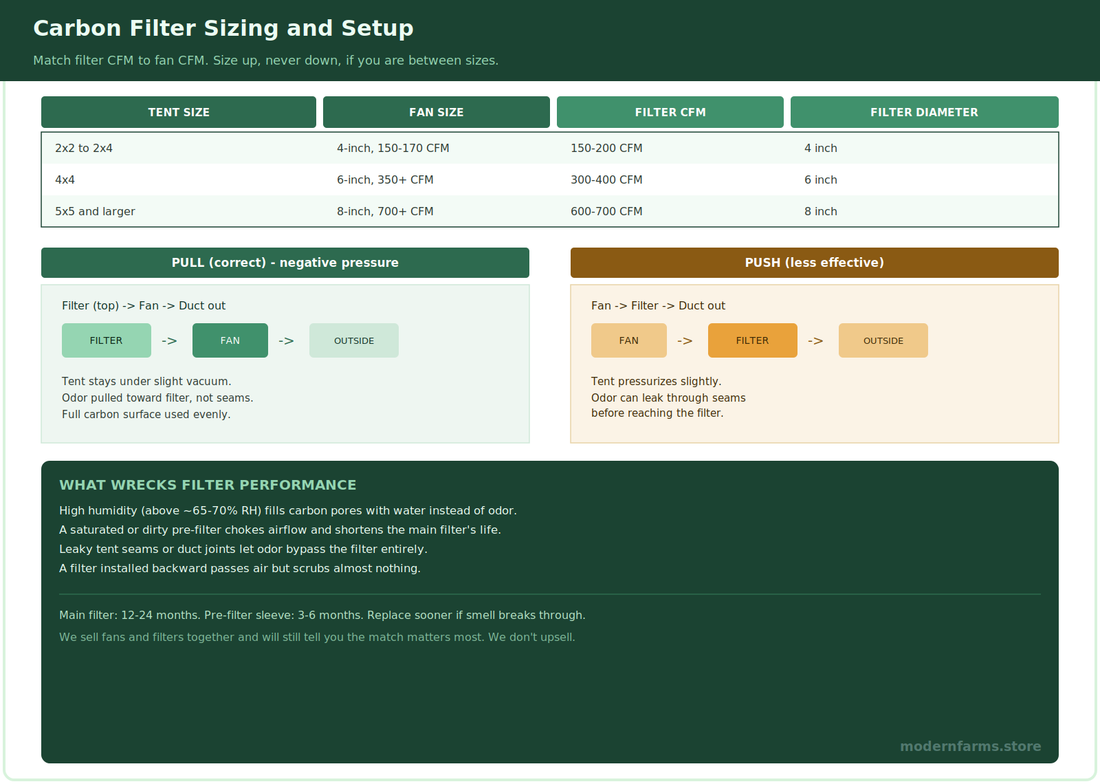Screen dimensions: 1100x784
Task: Click 'Fan -> Filter -> Duct out' text
Action: coord(658,306)
